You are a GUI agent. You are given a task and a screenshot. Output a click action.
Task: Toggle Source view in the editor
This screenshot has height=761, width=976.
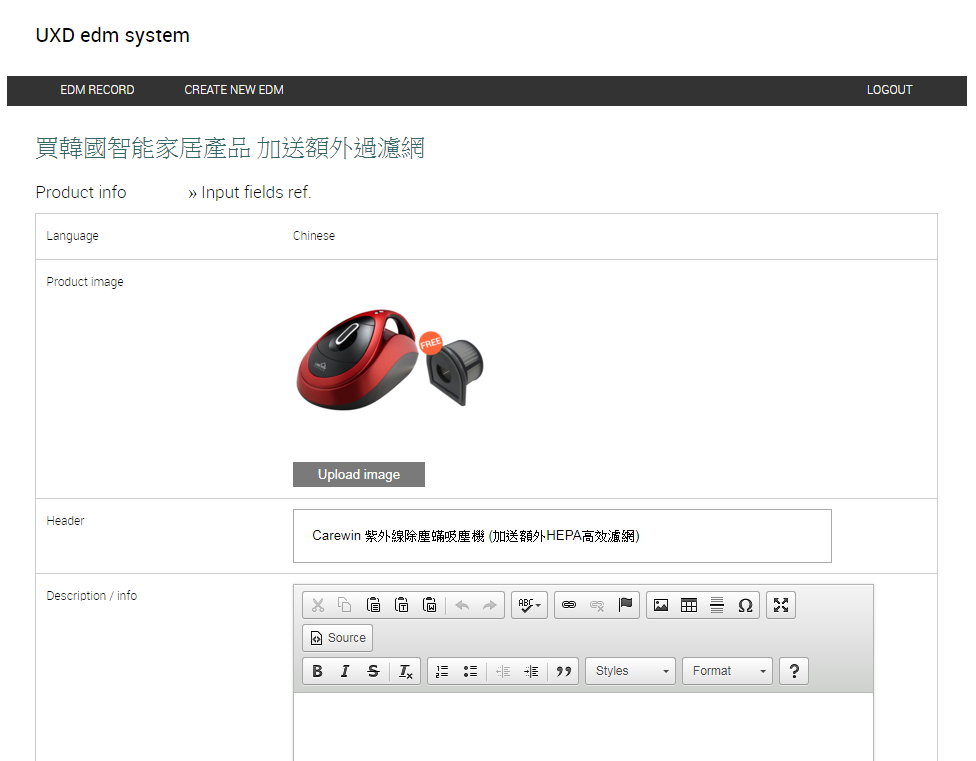(x=338, y=638)
